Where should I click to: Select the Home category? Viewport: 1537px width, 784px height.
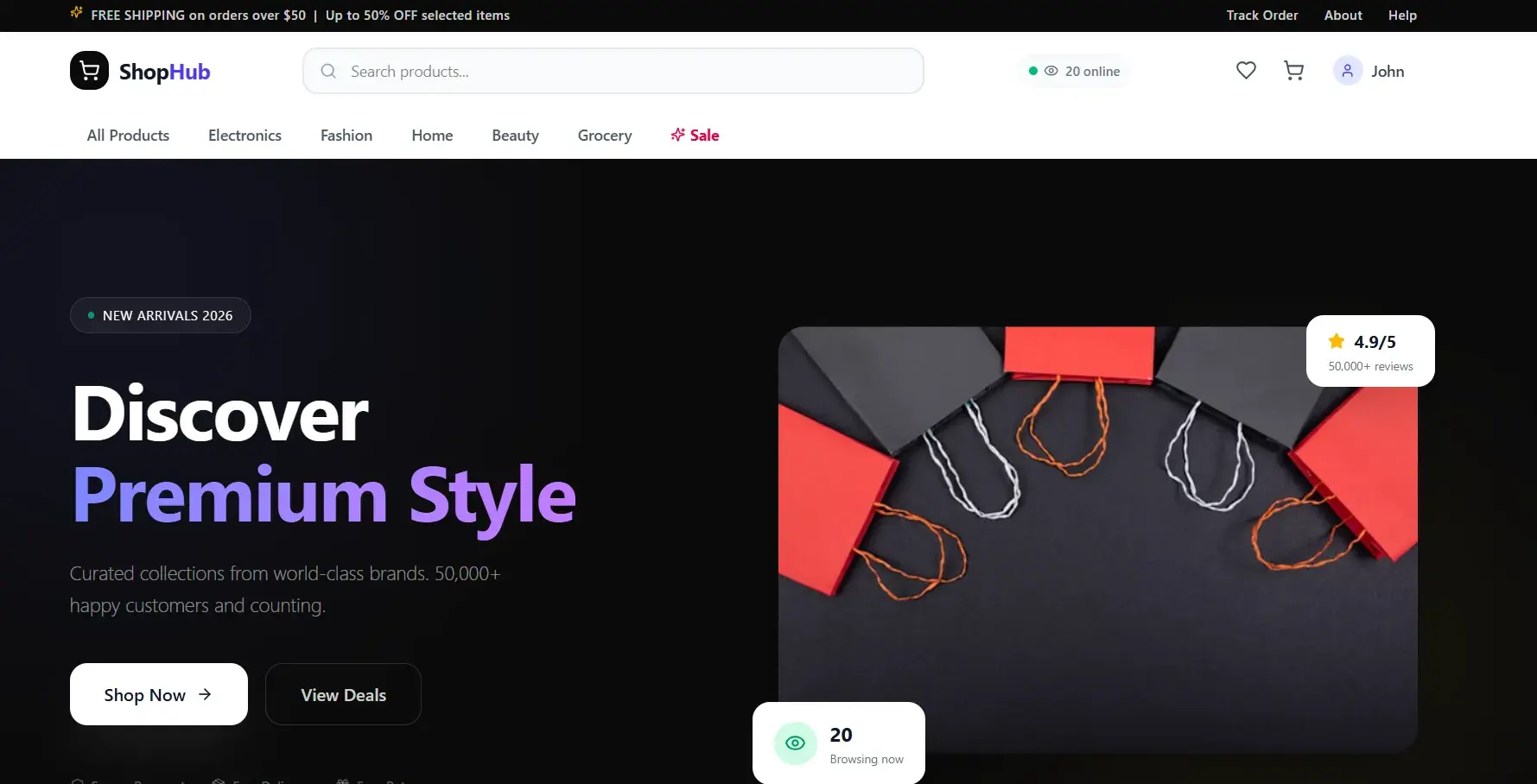[x=432, y=136]
